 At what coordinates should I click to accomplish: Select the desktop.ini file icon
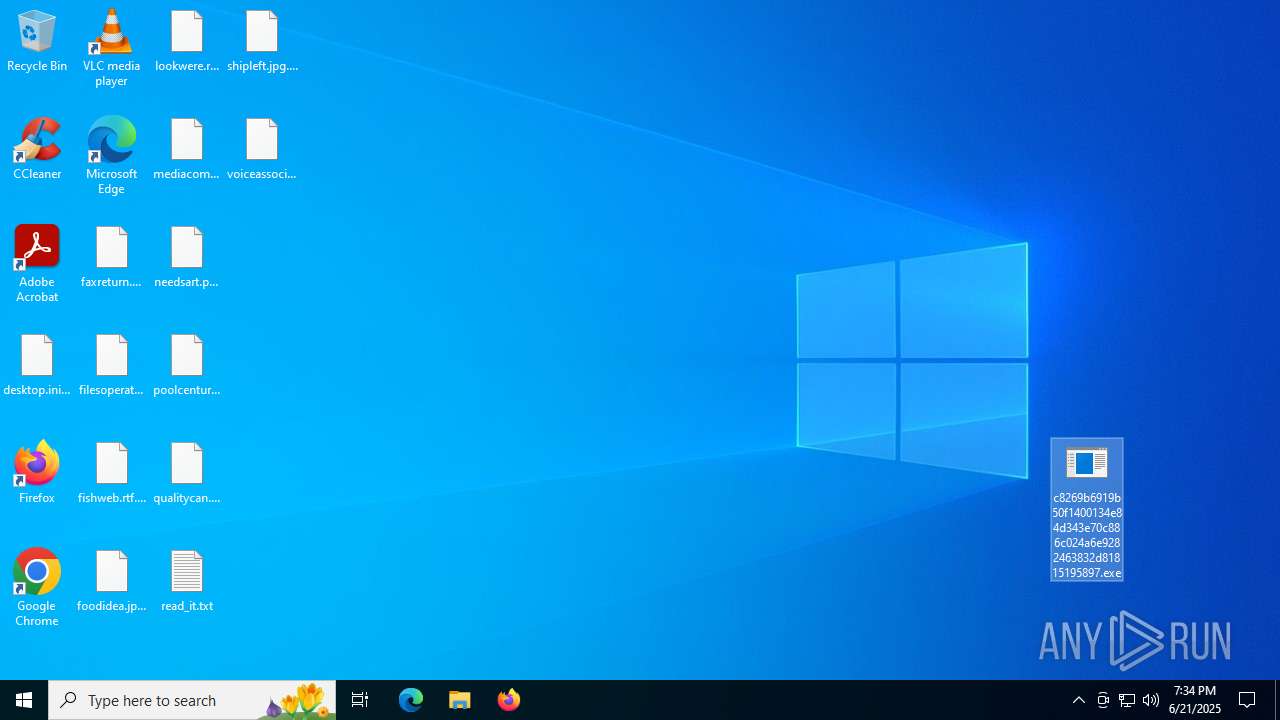point(37,365)
